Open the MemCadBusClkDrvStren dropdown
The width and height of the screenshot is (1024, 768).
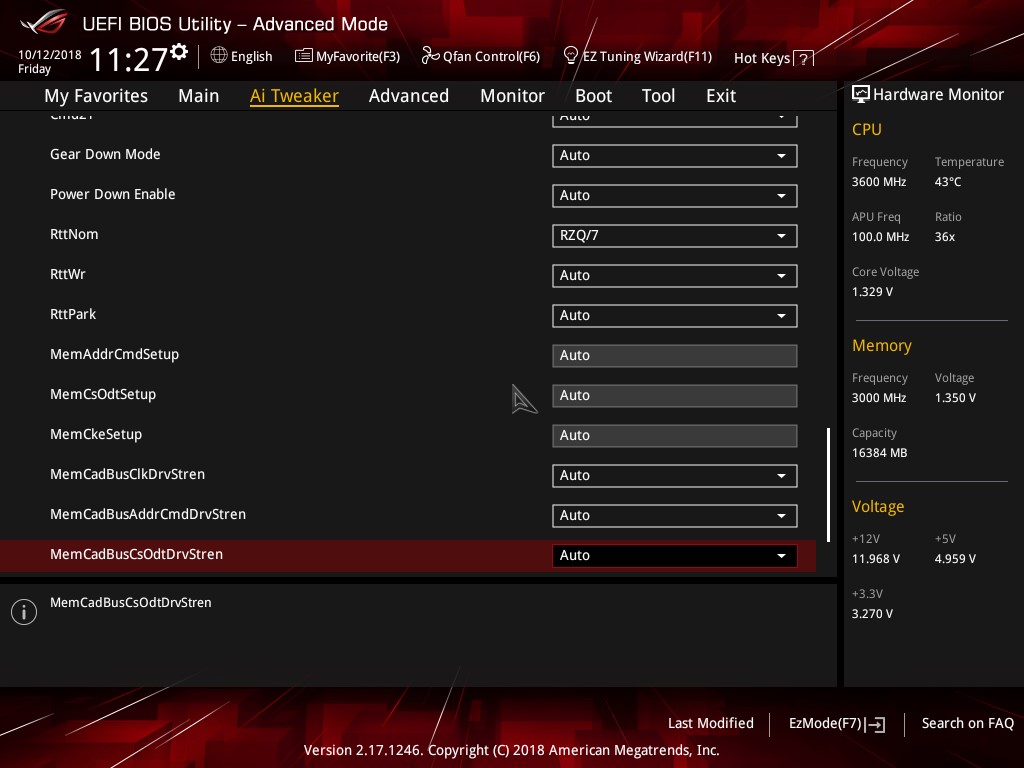tap(675, 475)
